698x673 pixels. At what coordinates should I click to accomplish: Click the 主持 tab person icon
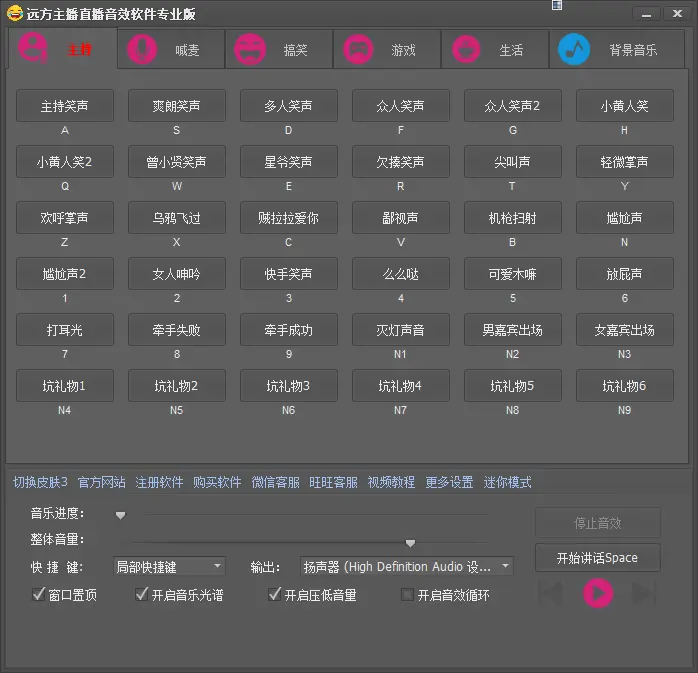(x=35, y=48)
